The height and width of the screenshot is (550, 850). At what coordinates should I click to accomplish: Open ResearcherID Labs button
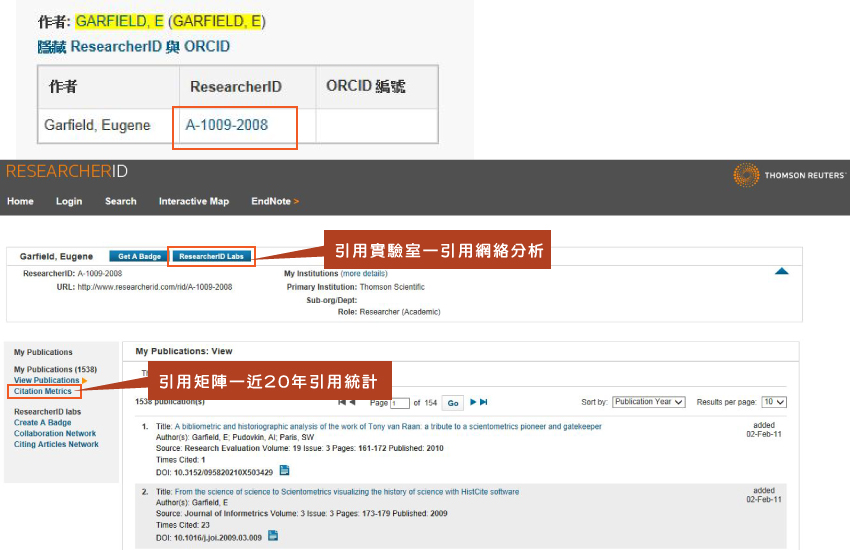coord(211,256)
